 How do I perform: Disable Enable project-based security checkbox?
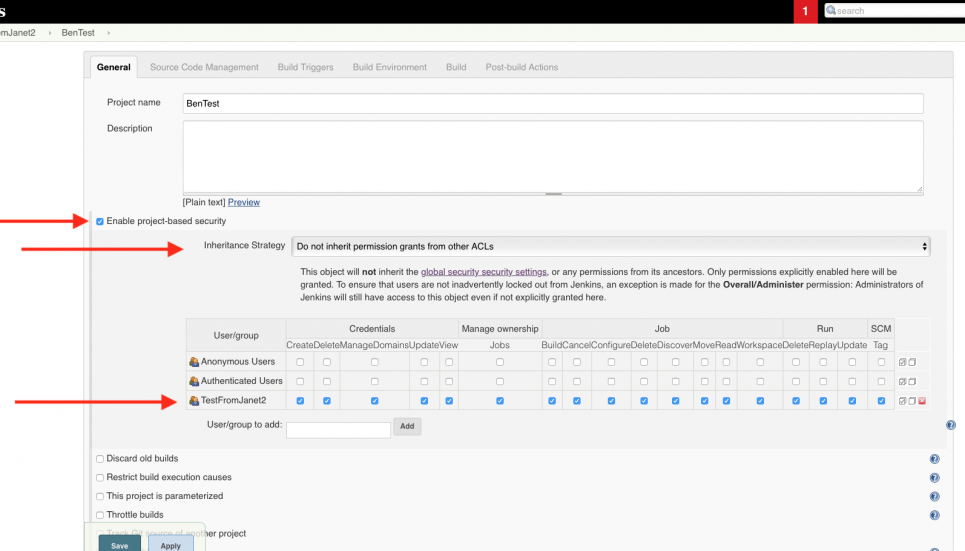coord(100,221)
